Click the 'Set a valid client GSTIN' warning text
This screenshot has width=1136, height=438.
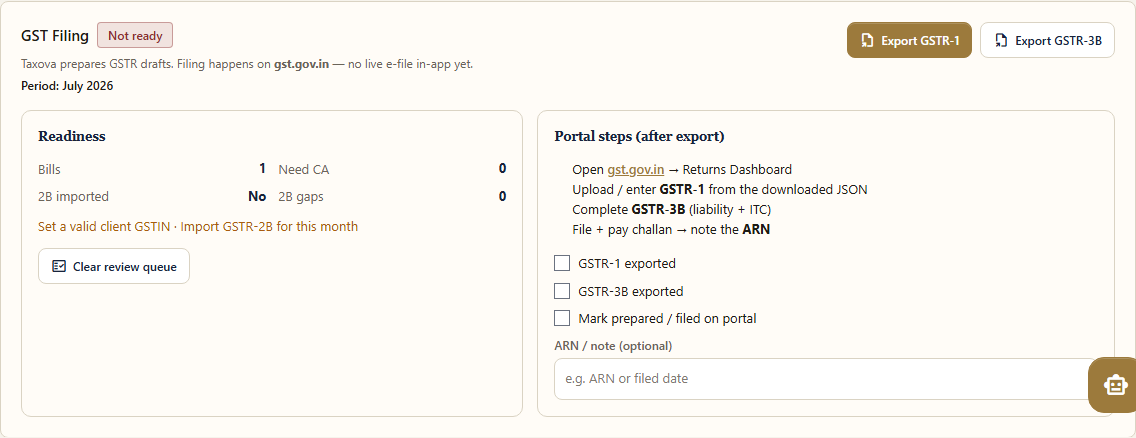pyautogui.click(x=106, y=227)
